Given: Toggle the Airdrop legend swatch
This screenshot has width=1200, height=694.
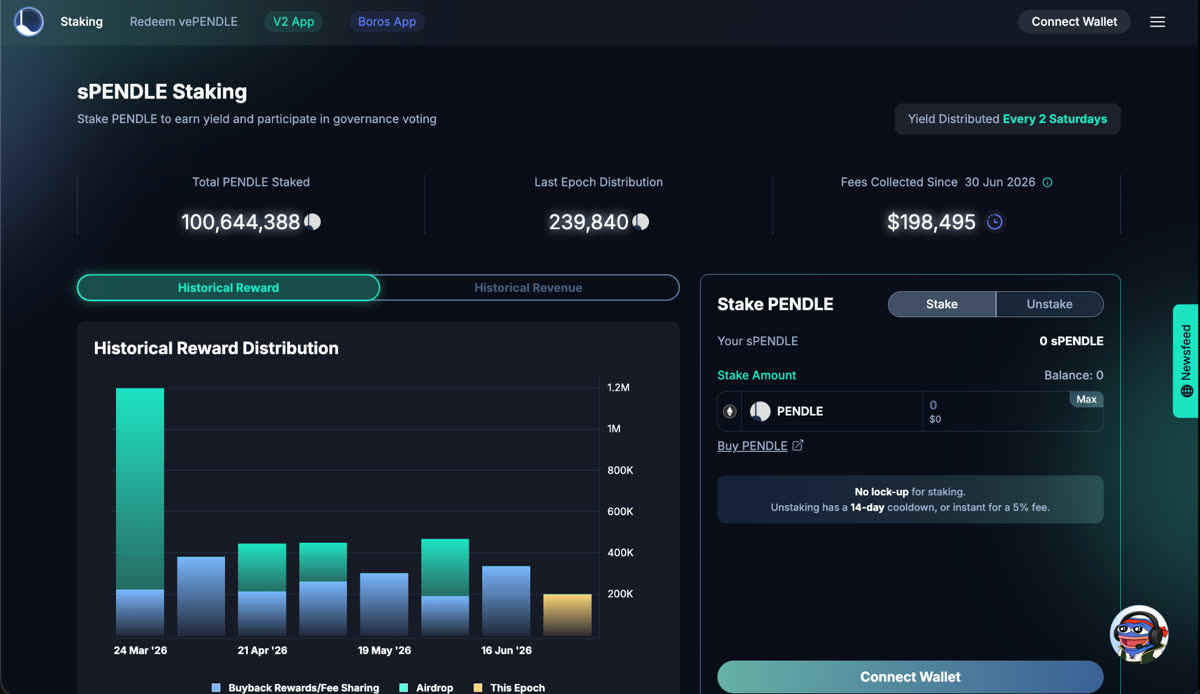Looking at the screenshot, I should (x=404, y=688).
